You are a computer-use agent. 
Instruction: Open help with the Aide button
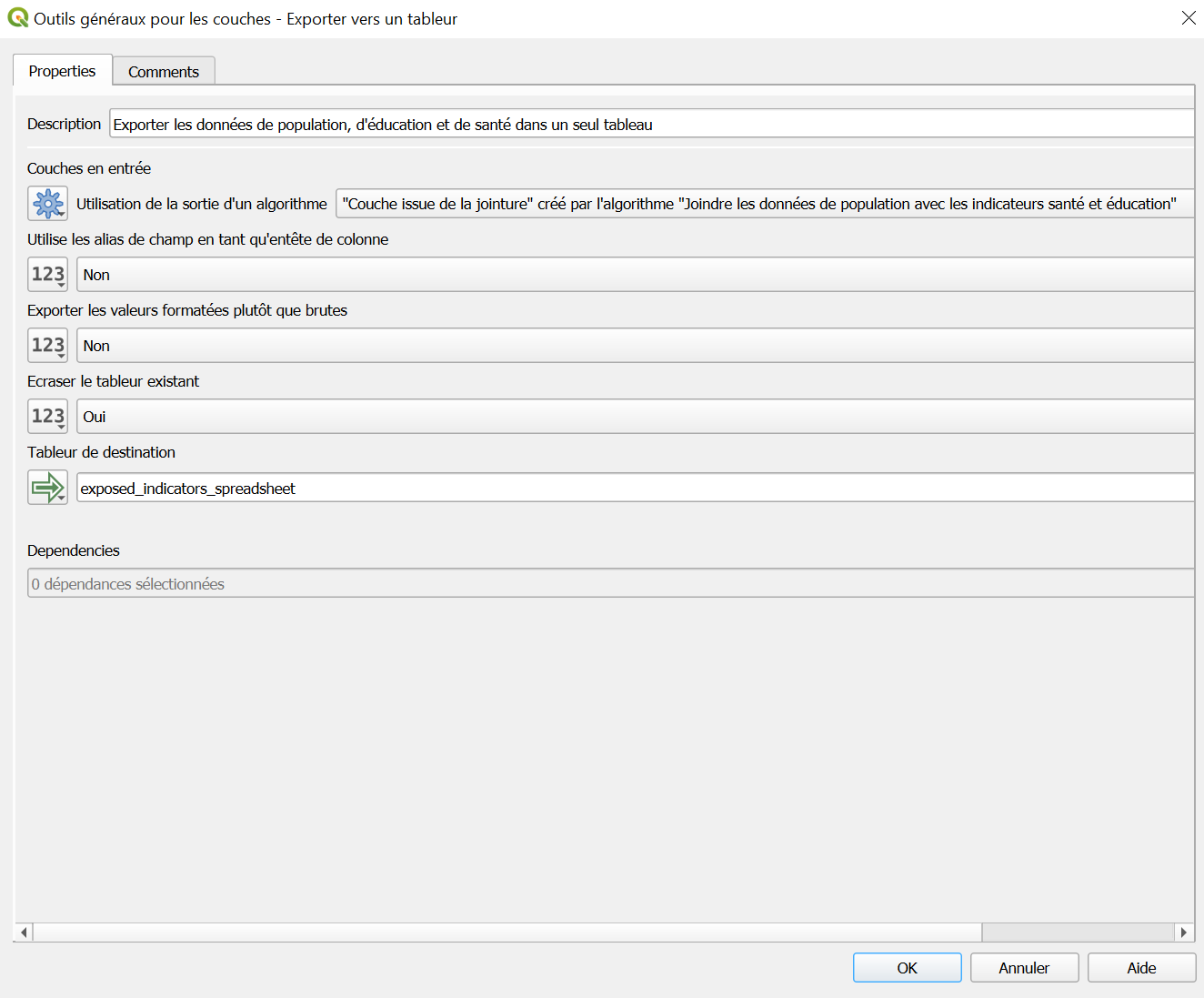click(x=1141, y=968)
